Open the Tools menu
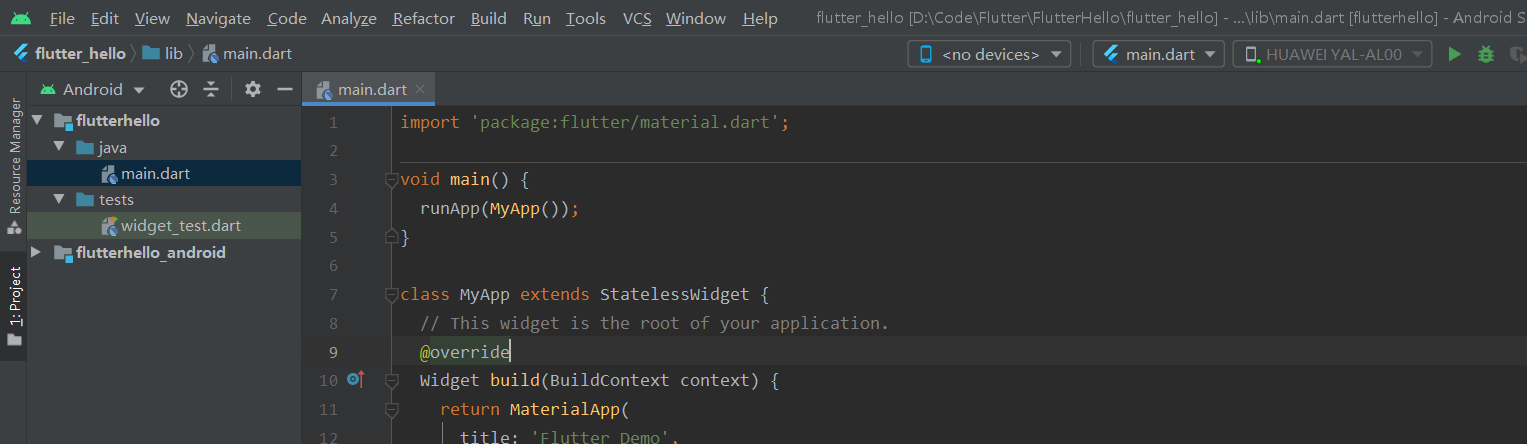 pos(586,18)
